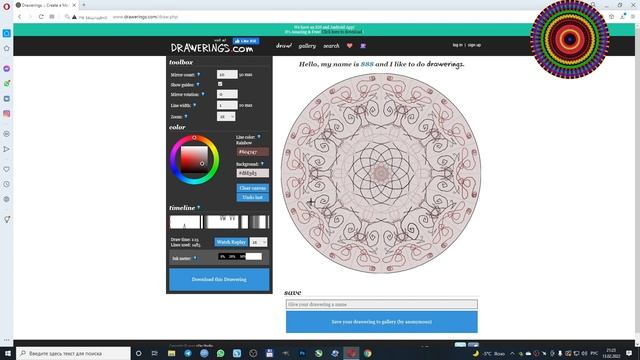The image size is (640, 360).
Task: Open the gallery navigation item
Action: [x=307, y=46]
